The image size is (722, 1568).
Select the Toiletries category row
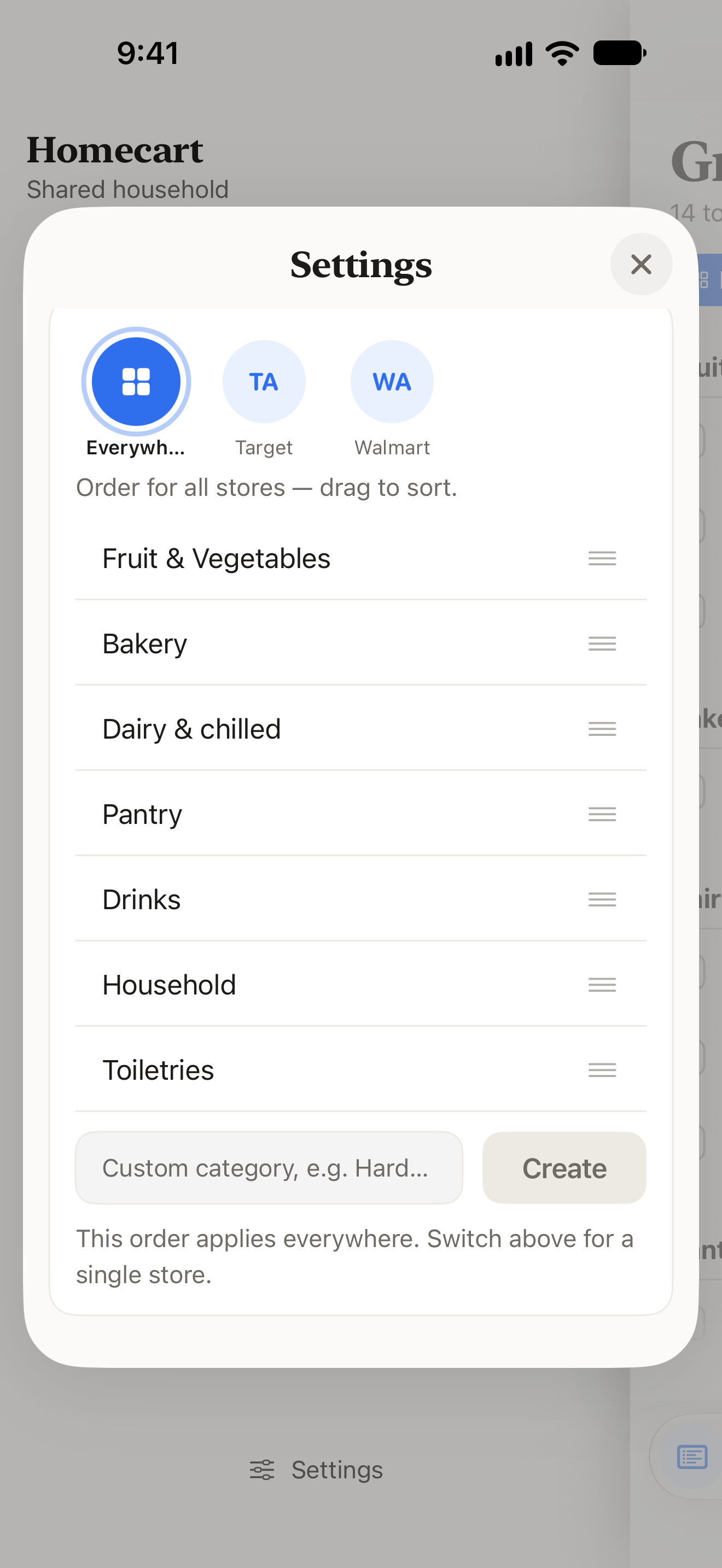[x=361, y=1069]
